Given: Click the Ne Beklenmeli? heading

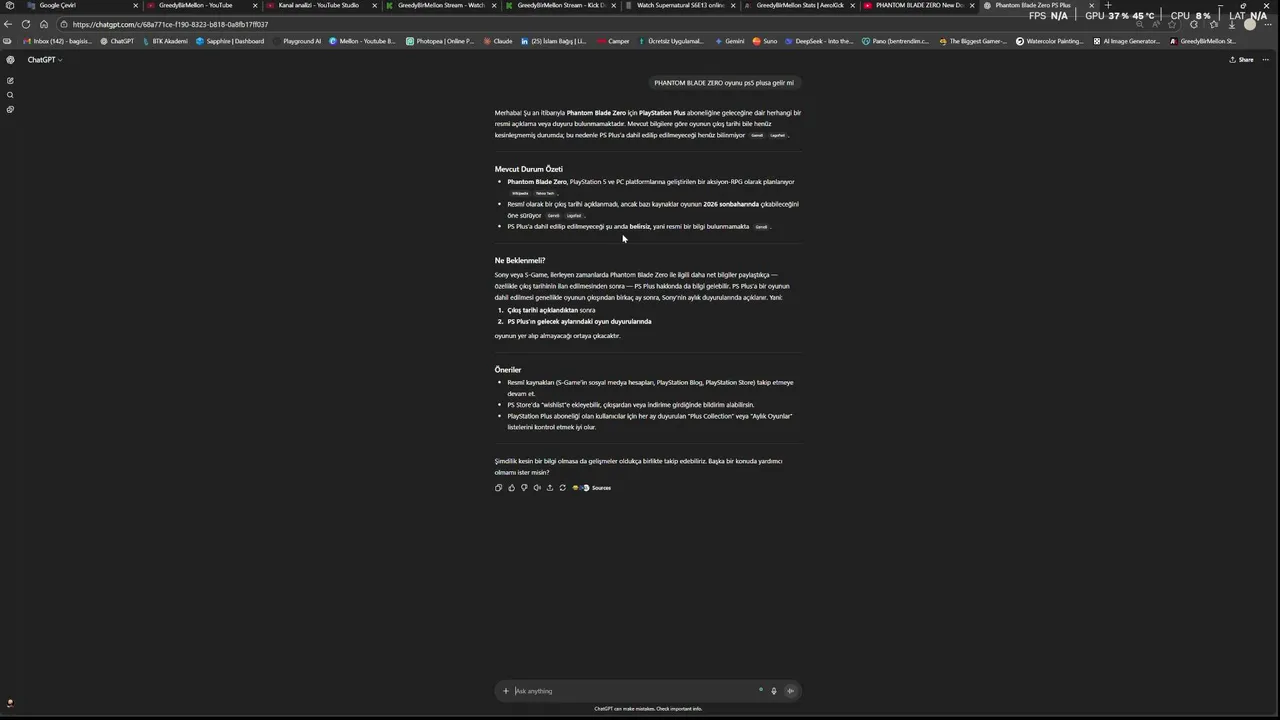Looking at the screenshot, I should pos(520,261).
